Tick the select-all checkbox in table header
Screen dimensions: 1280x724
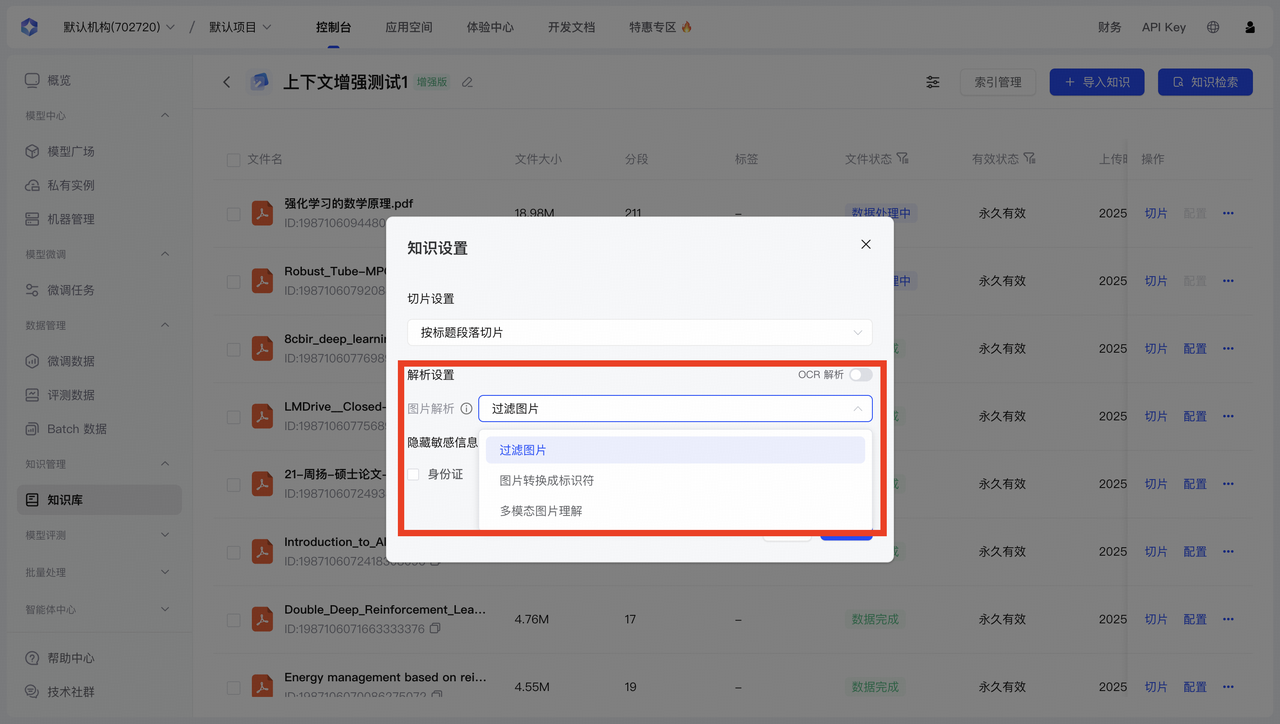point(233,160)
